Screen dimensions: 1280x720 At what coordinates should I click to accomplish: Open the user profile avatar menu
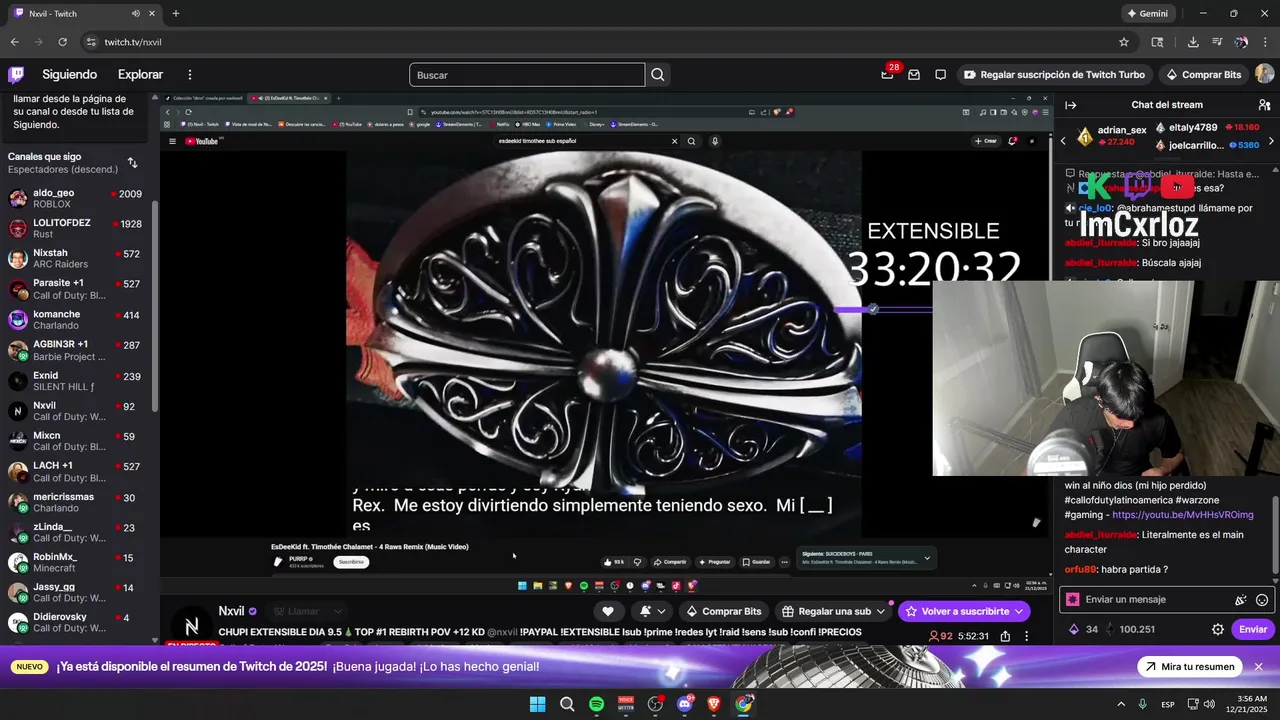[1264, 74]
